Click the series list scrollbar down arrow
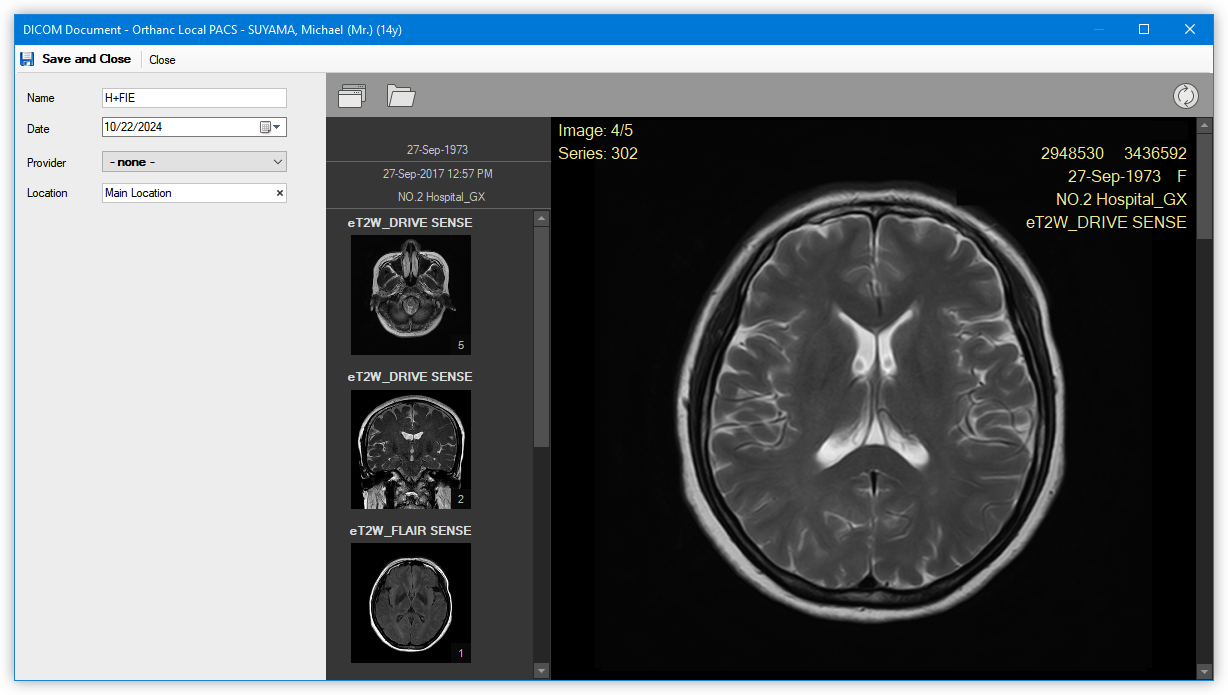Image resolution: width=1228 pixels, height=695 pixels. [541, 670]
